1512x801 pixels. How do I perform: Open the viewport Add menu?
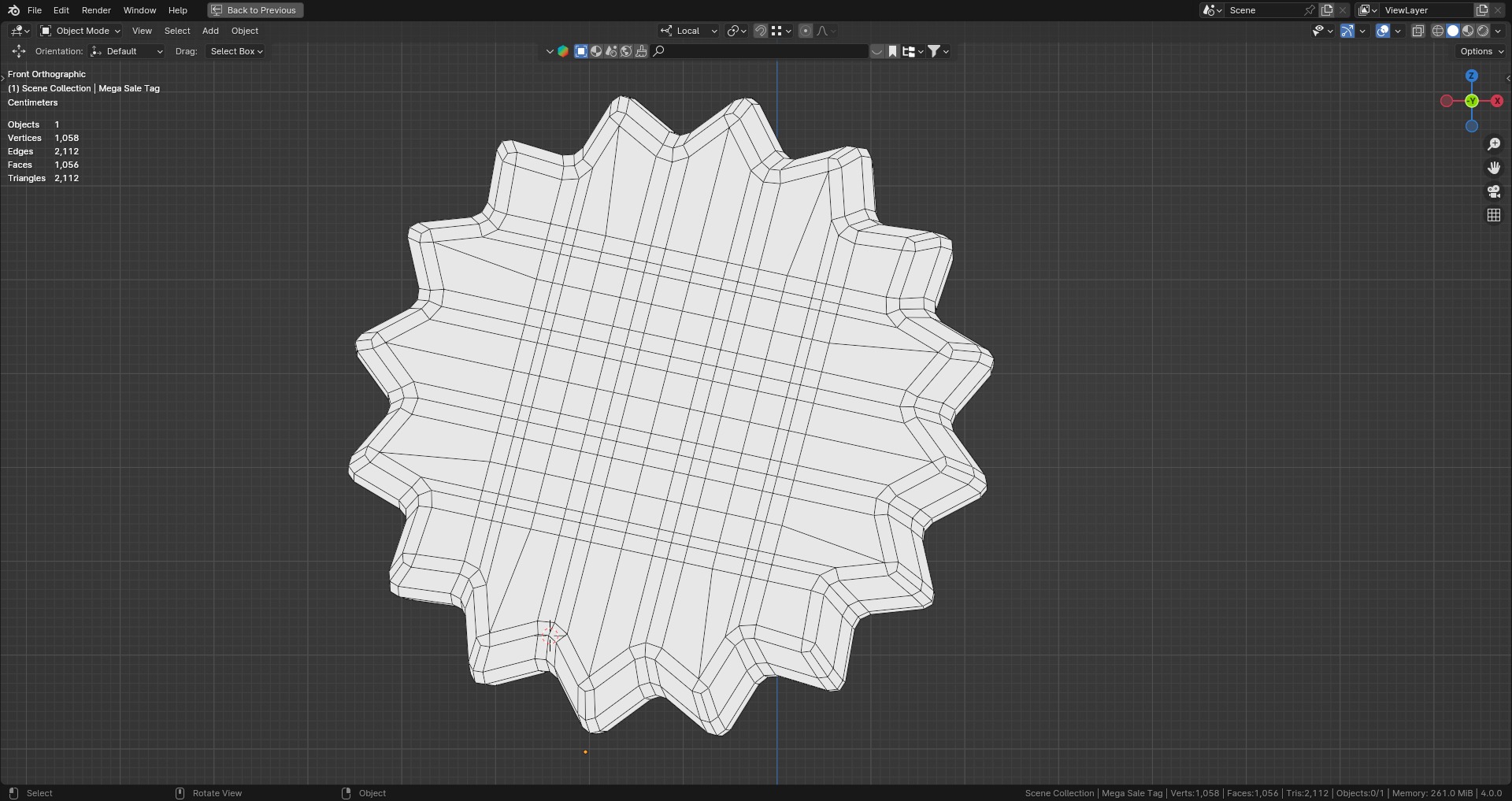210,31
